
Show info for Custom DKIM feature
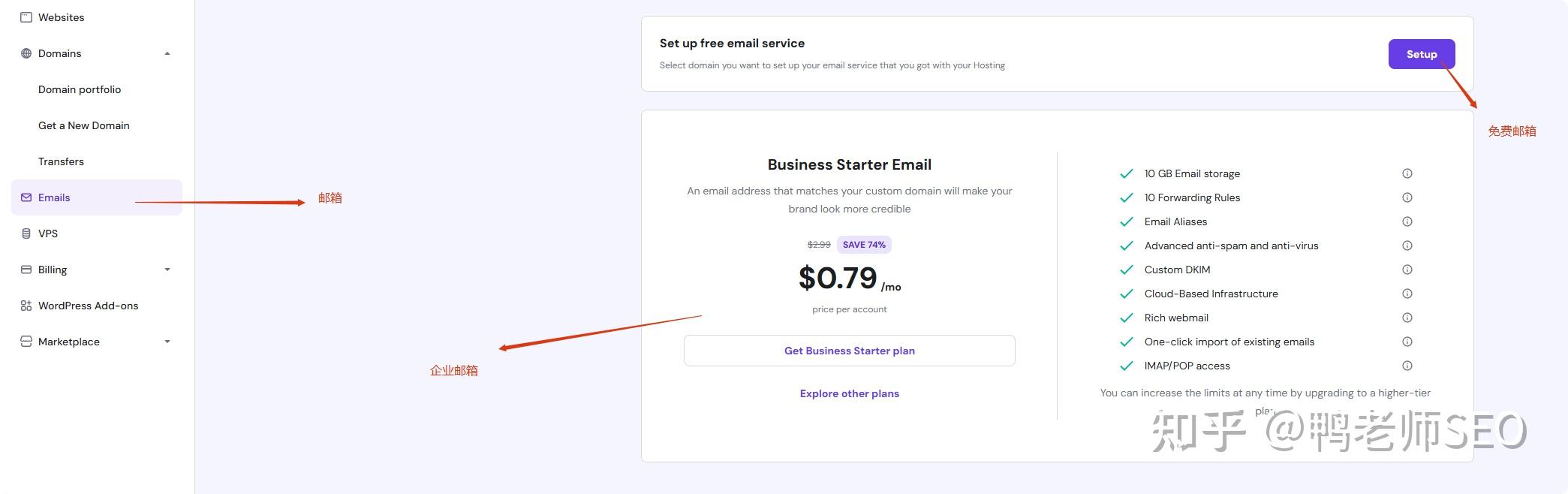click(x=1407, y=270)
